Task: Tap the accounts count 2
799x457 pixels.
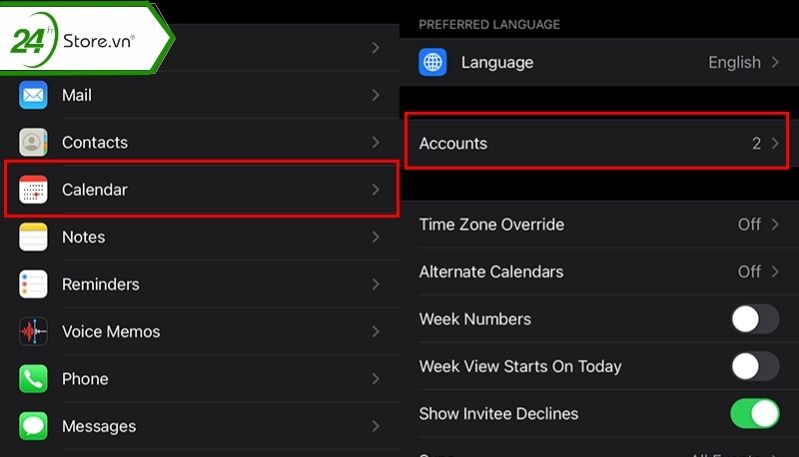Action: pyautogui.click(x=756, y=144)
